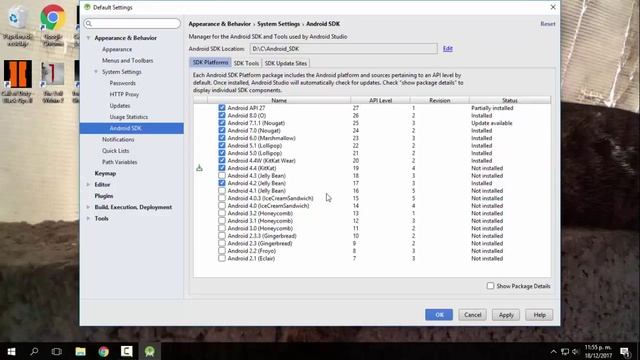The width and height of the screenshot is (640, 360).
Task: Expand Build, Execution, Deployment node
Action: (x=88, y=207)
